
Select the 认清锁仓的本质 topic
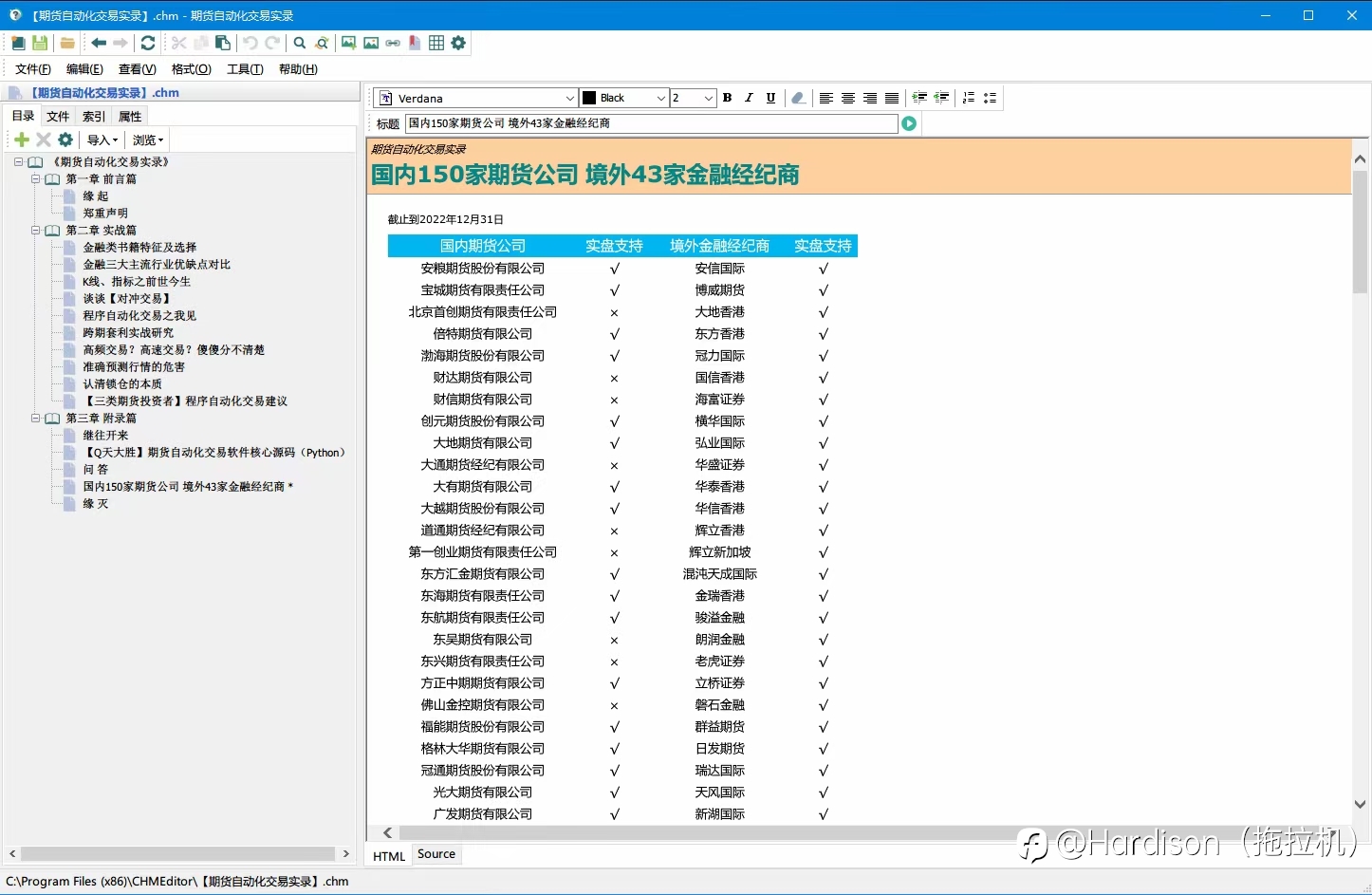point(122,384)
